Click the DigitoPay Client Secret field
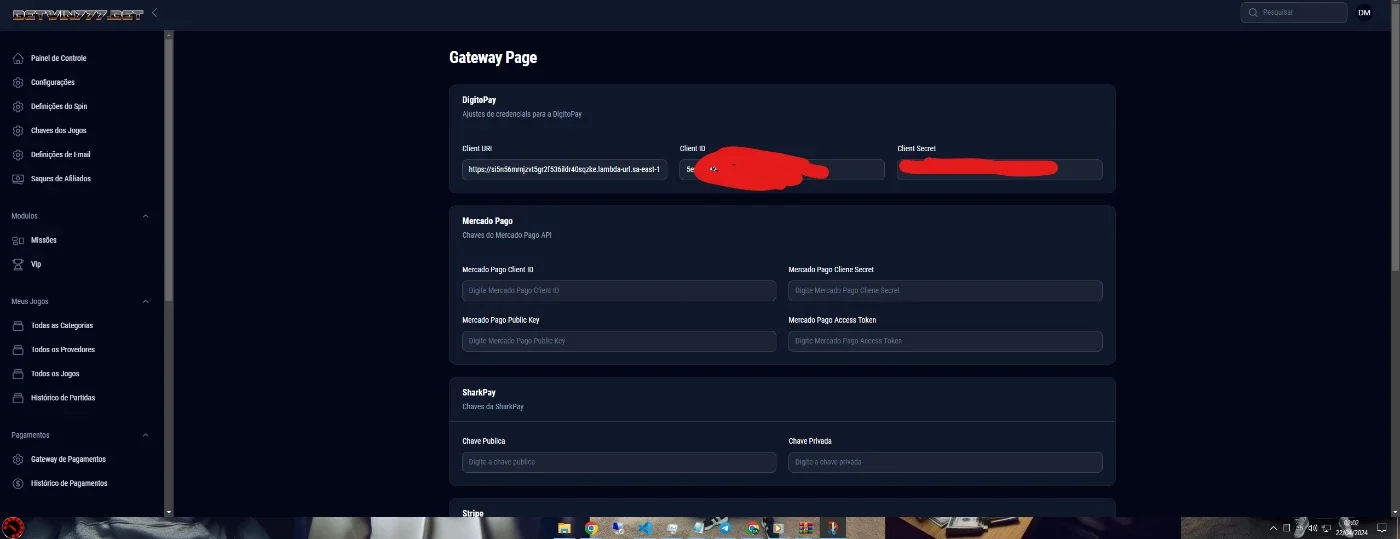1400x539 pixels. (x=1000, y=169)
